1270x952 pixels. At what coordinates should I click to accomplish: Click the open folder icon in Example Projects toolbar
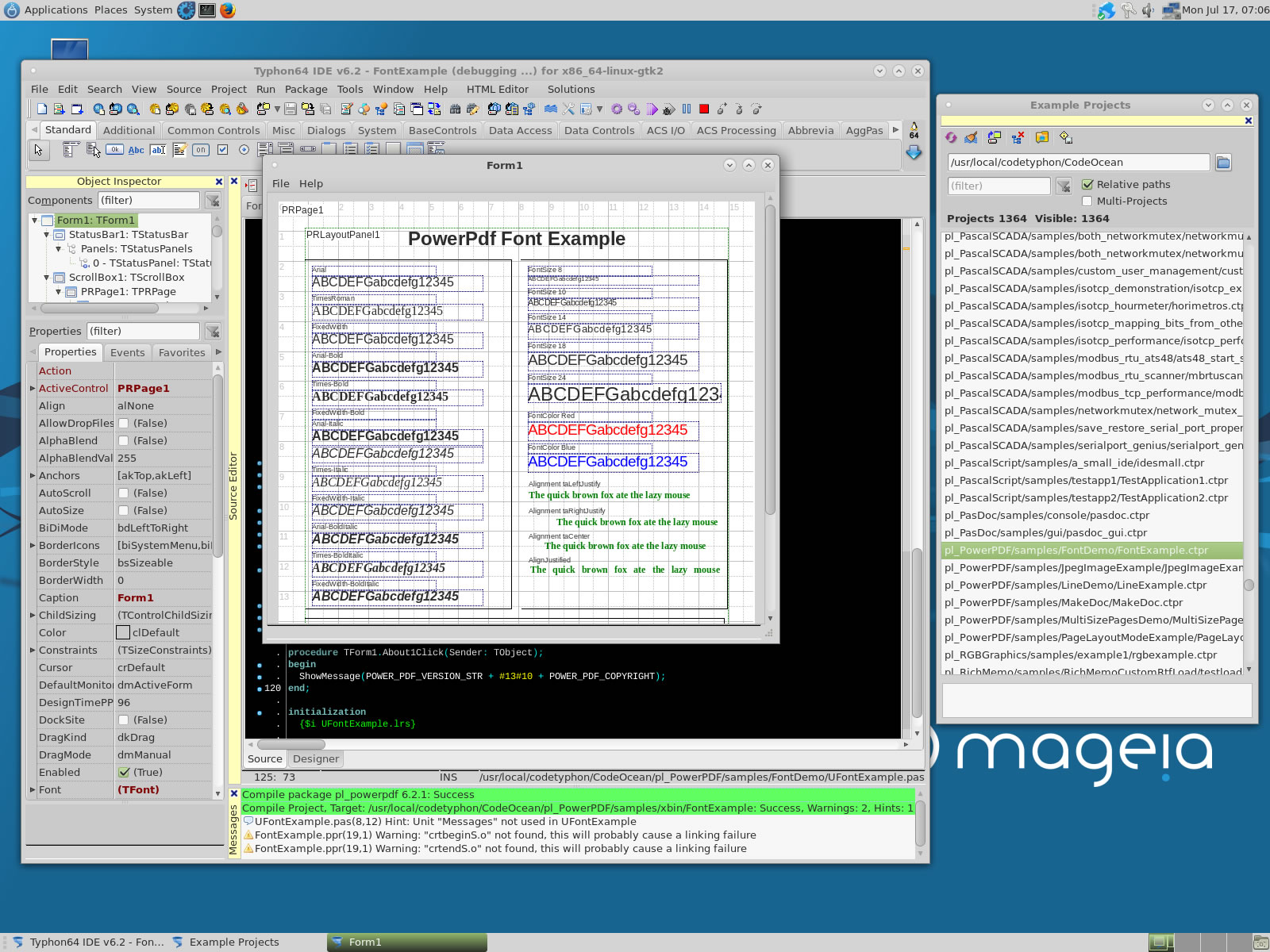[x=1041, y=137]
